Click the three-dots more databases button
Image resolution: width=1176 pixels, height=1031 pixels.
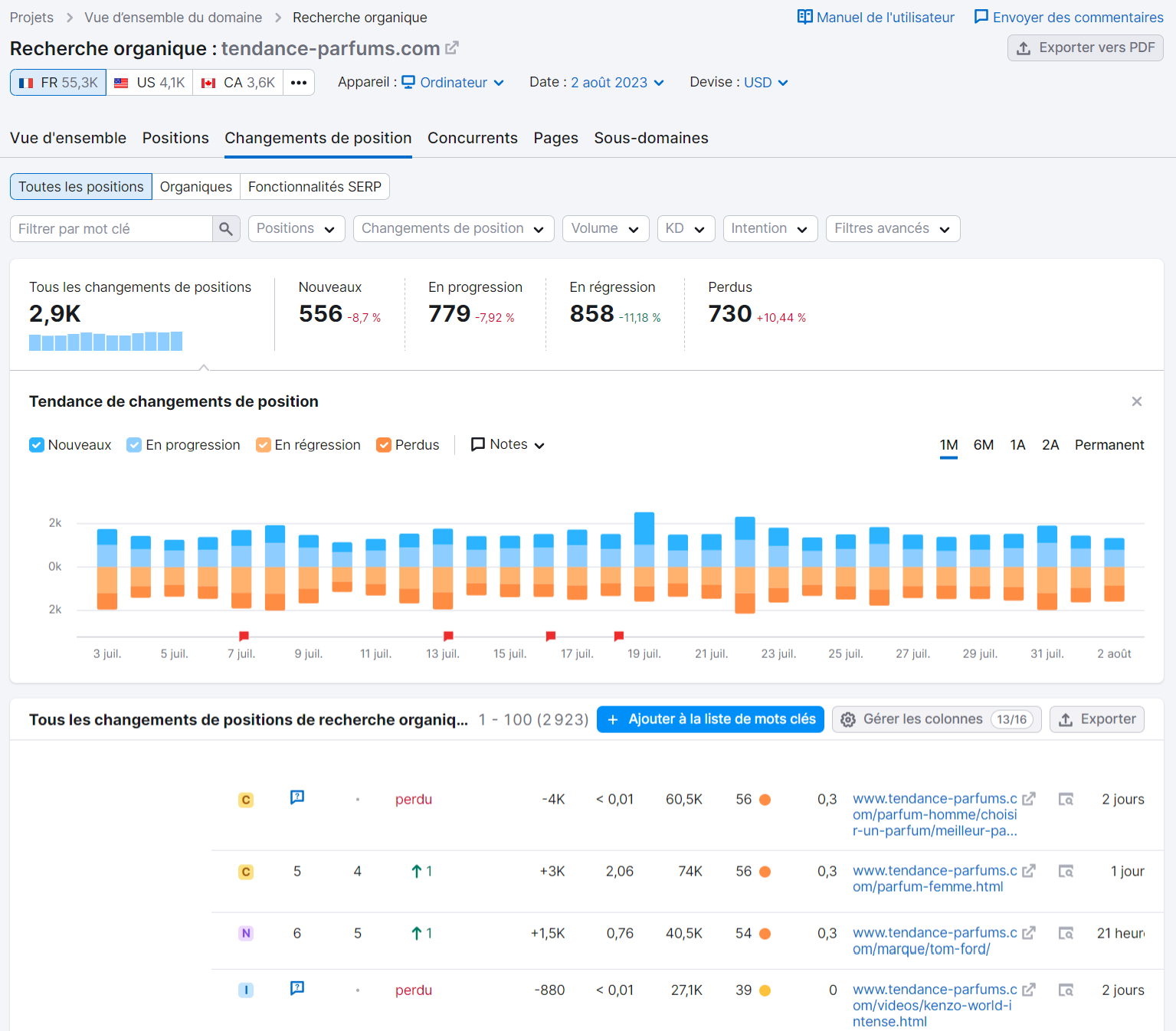[299, 82]
